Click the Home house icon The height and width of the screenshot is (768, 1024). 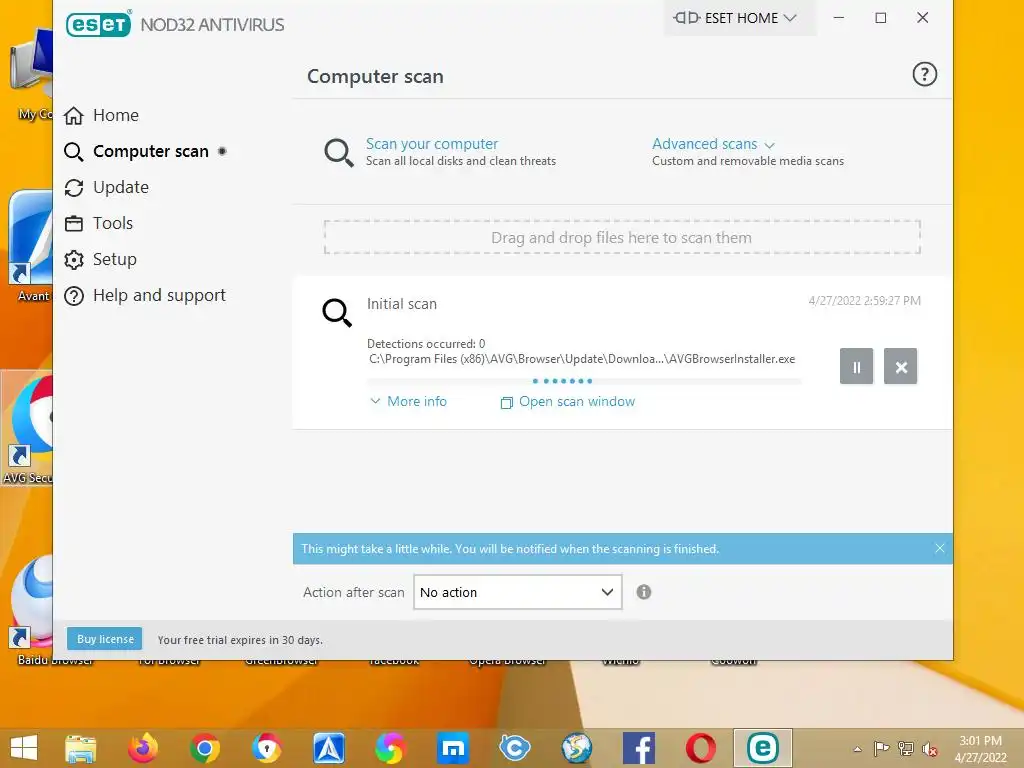(x=73, y=116)
